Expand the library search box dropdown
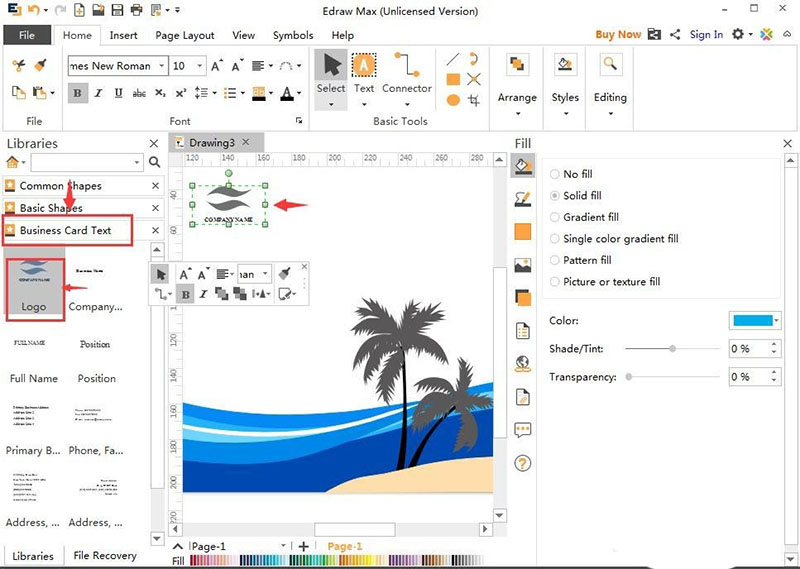 tap(137, 163)
